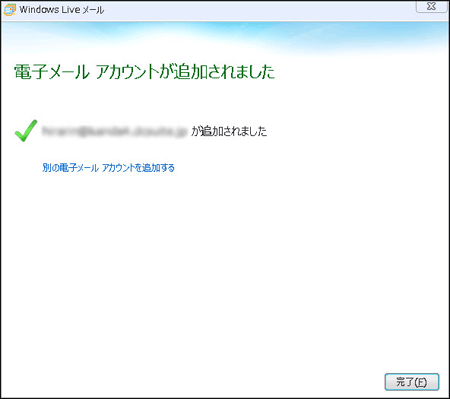Click メール text in the title bar

pos(93,10)
